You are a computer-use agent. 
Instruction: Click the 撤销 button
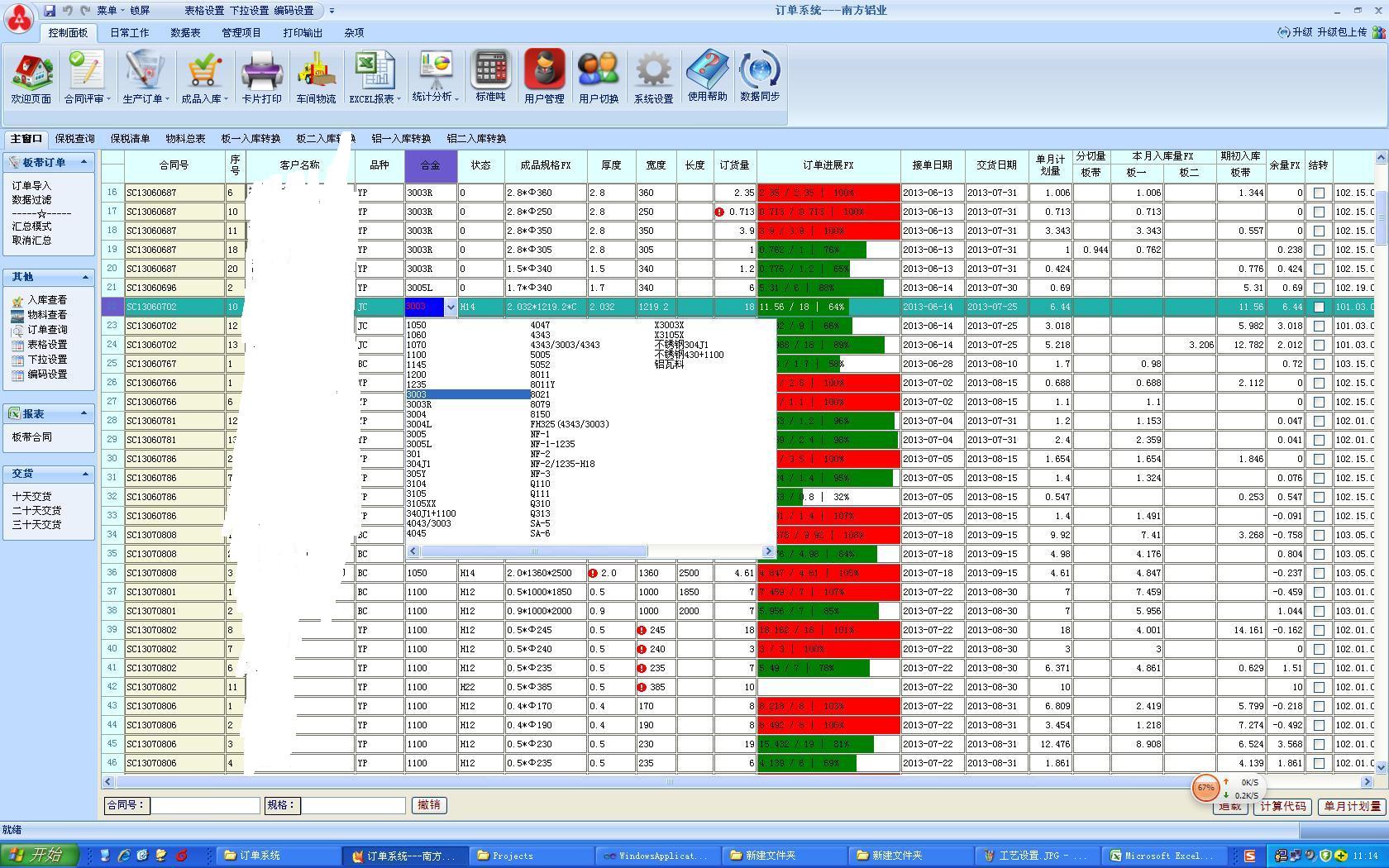click(x=429, y=805)
